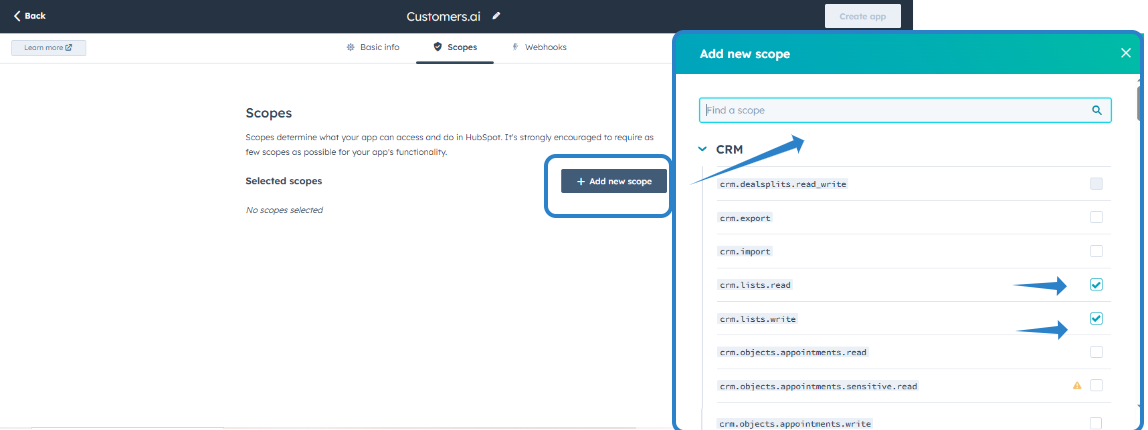1148x430 pixels.
Task: Click the crm.export scope label
Action: [745, 218]
